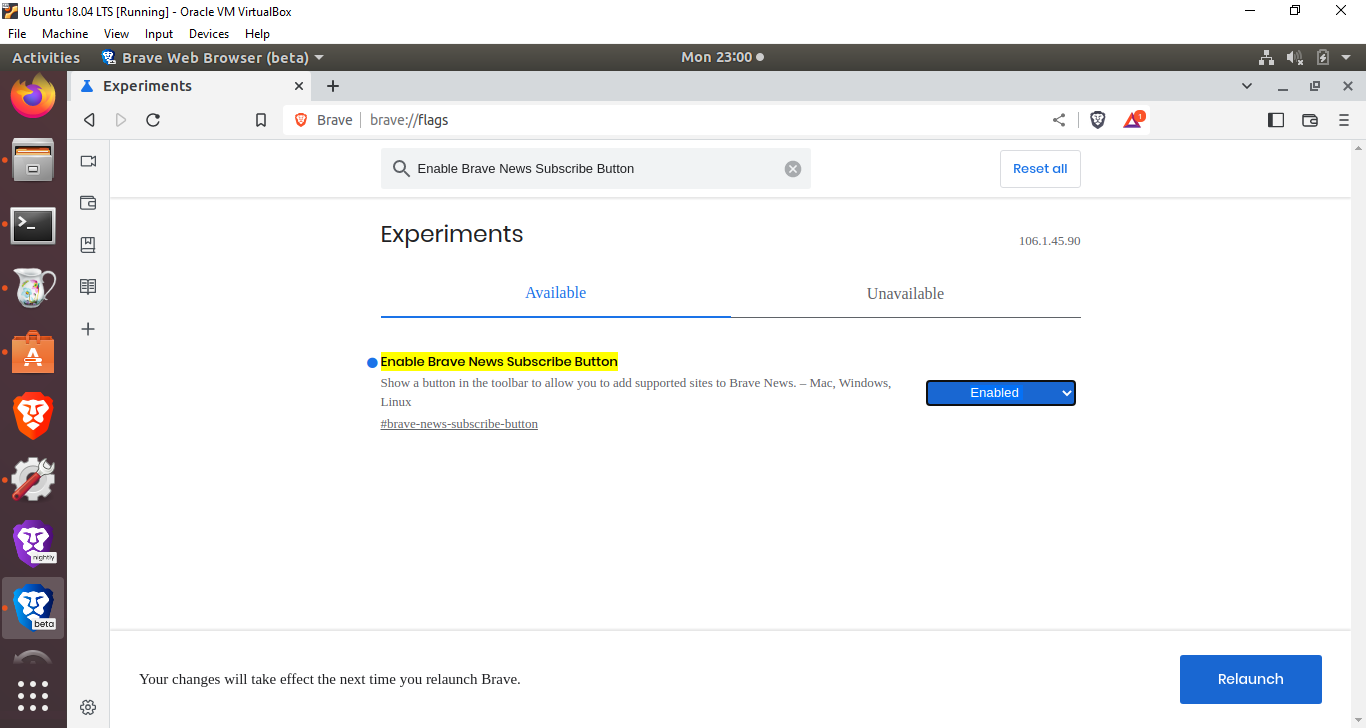
Task: Open the #brave-news-subscribe-button link
Action: tap(459, 423)
